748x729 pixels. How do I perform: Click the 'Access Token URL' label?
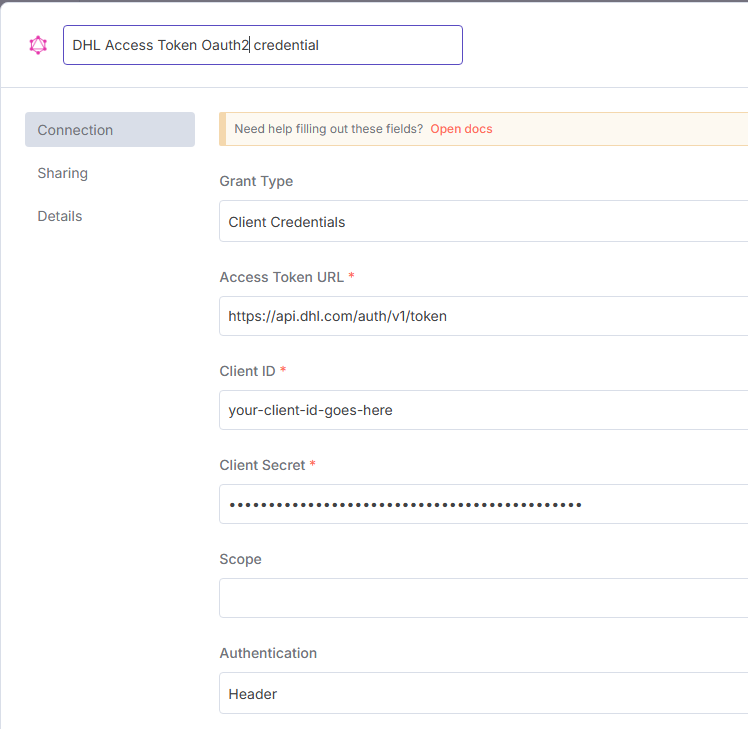(x=281, y=277)
